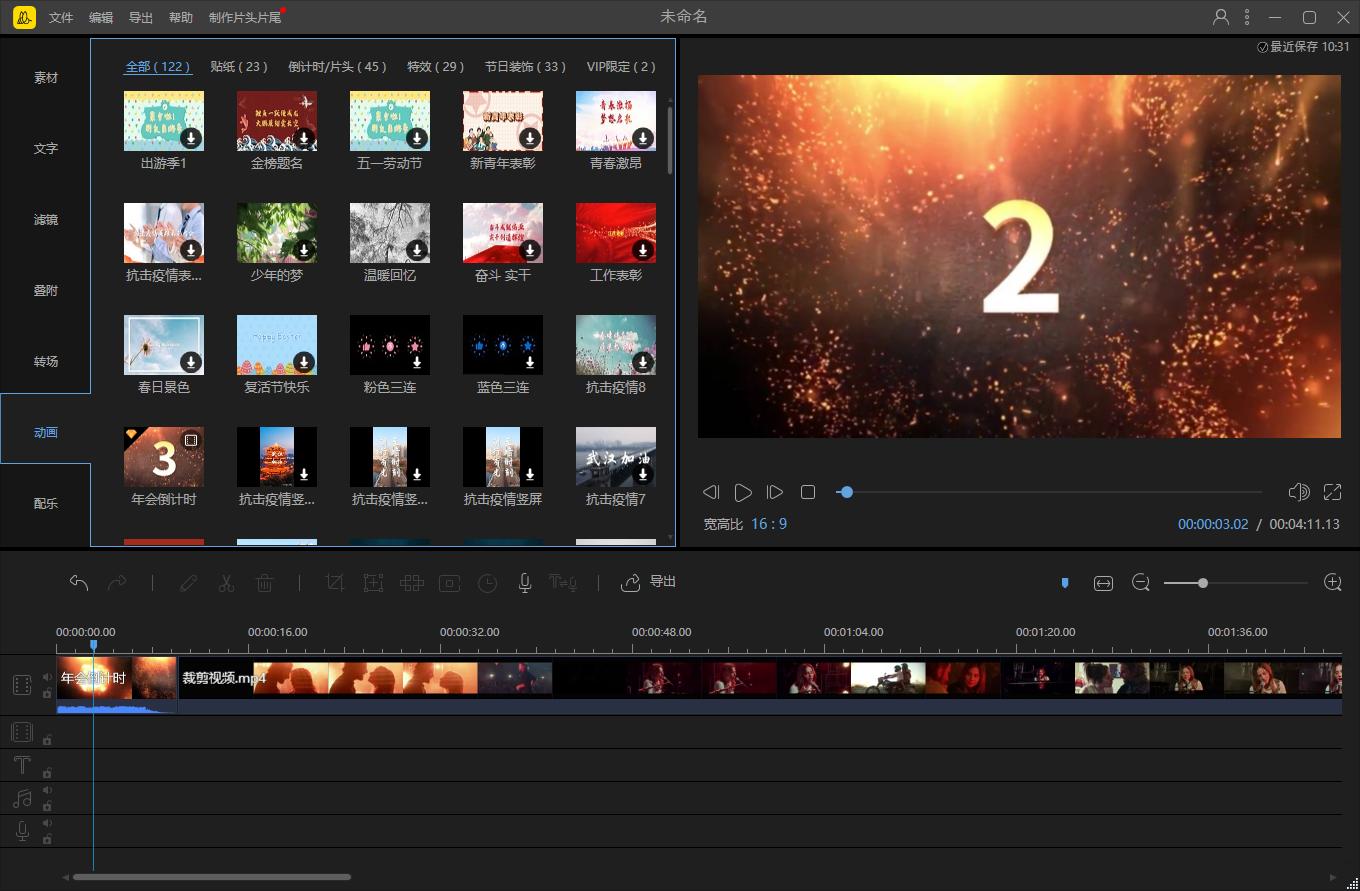This screenshot has width=1360, height=891.
Task: Open fullscreen preview with the expand icon
Action: click(1332, 492)
